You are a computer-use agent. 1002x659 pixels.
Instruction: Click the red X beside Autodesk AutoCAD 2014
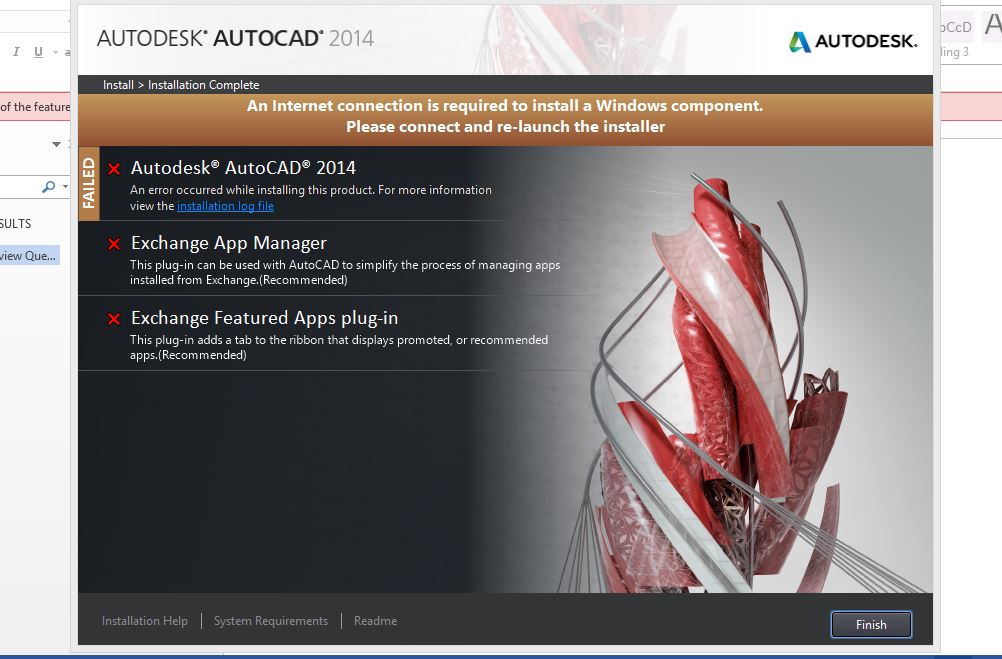coord(113,167)
